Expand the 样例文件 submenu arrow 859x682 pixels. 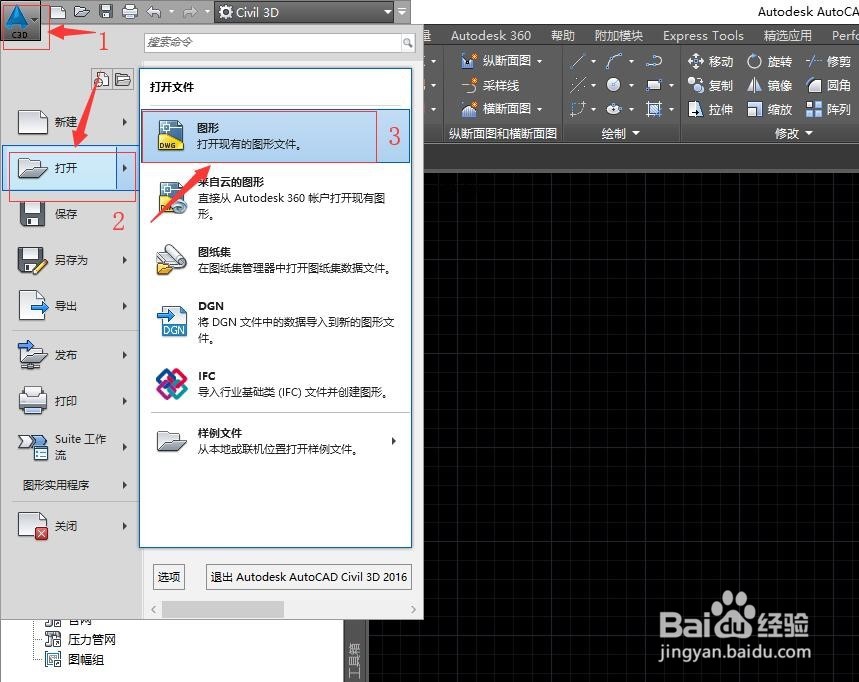[x=393, y=441]
